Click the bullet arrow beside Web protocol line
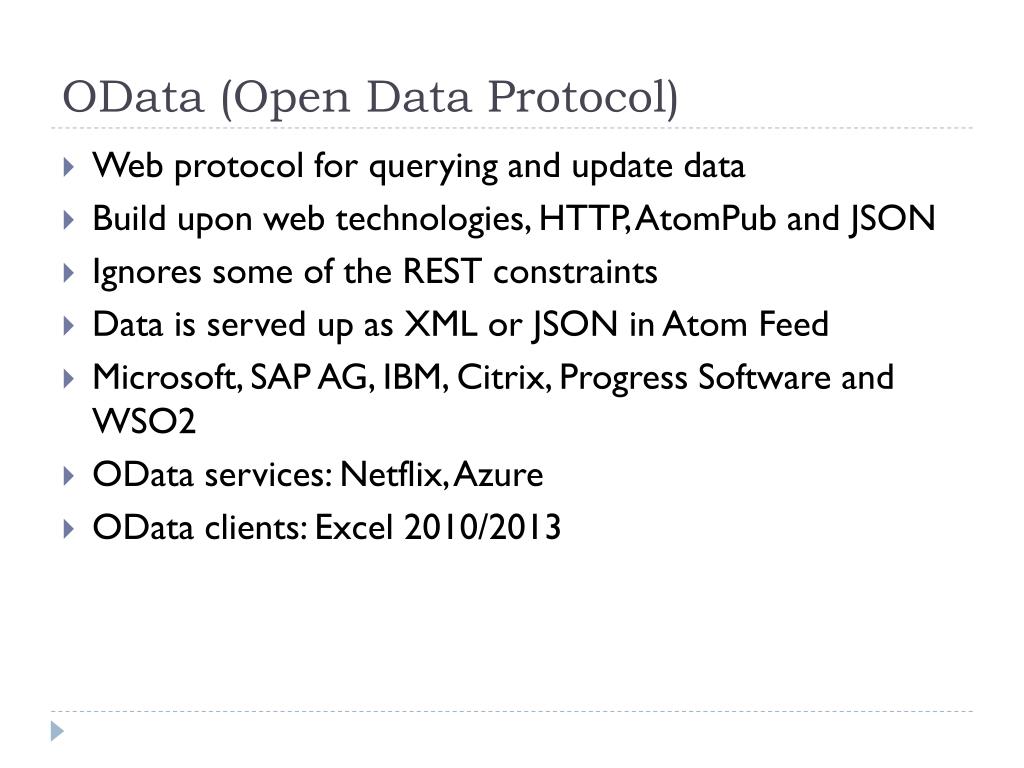Viewport: 1024px width, 768px height. [69, 167]
